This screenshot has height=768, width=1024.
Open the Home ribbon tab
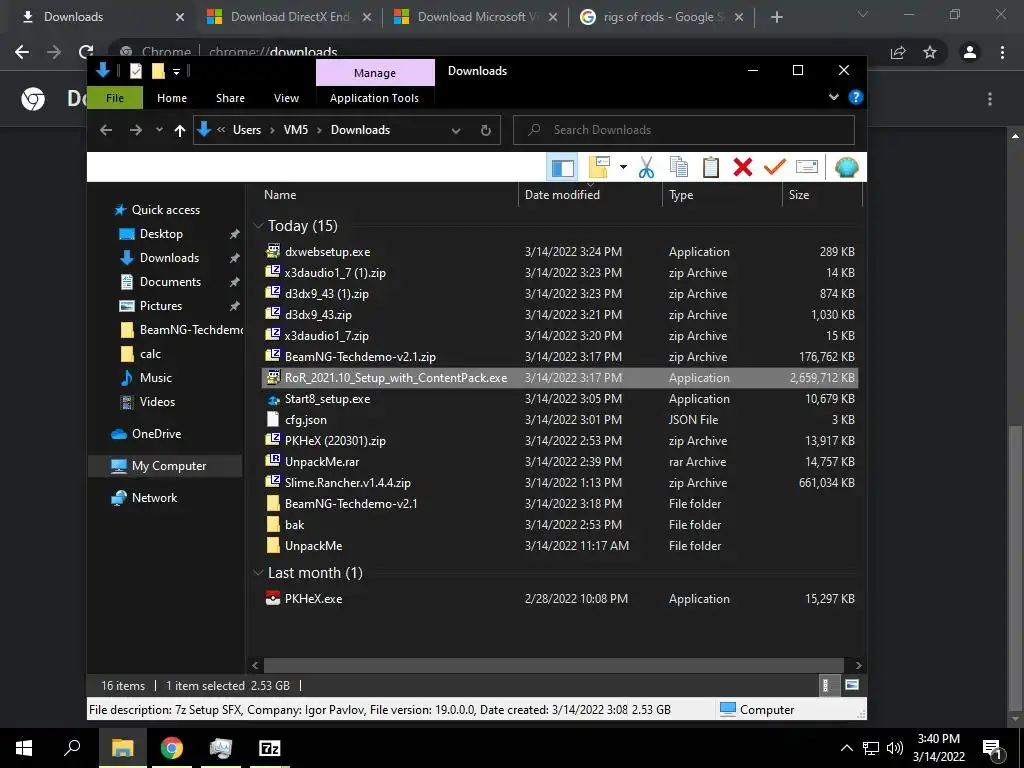(x=172, y=98)
